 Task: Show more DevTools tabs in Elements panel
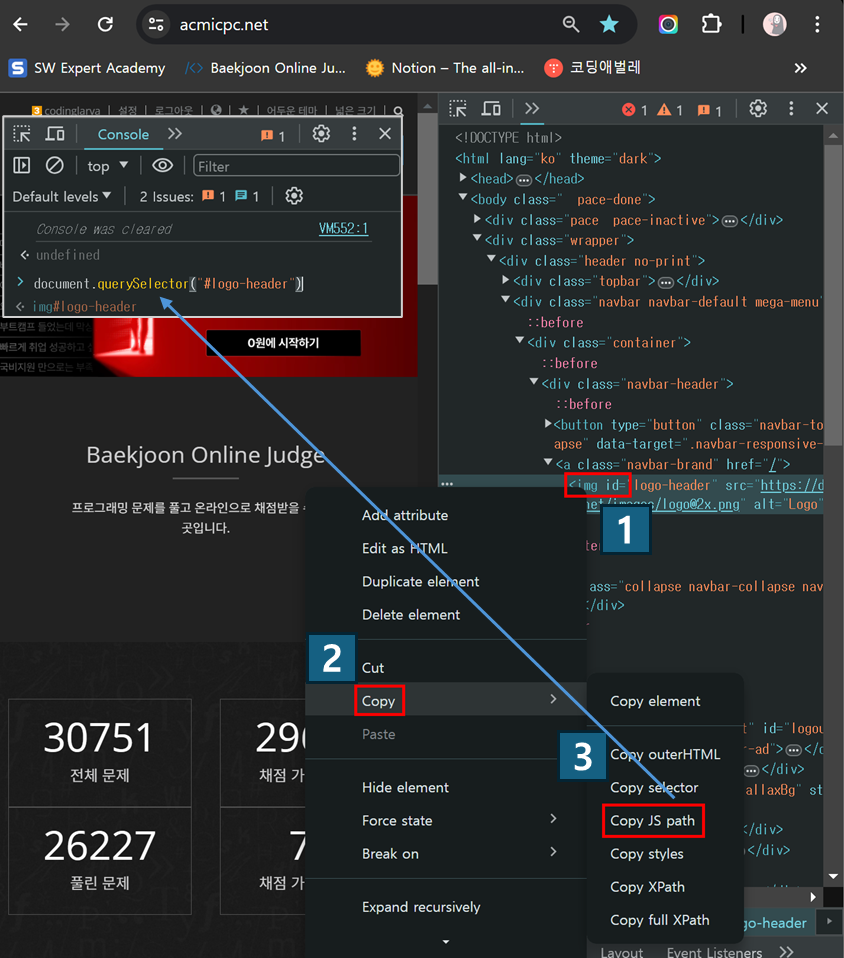click(x=532, y=109)
